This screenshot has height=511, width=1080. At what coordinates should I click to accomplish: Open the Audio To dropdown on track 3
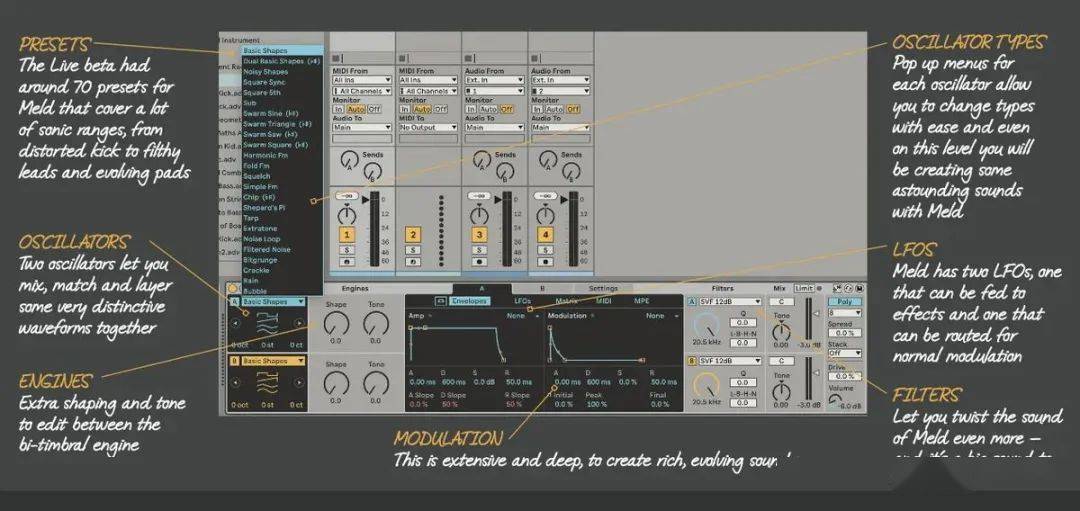pos(494,127)
